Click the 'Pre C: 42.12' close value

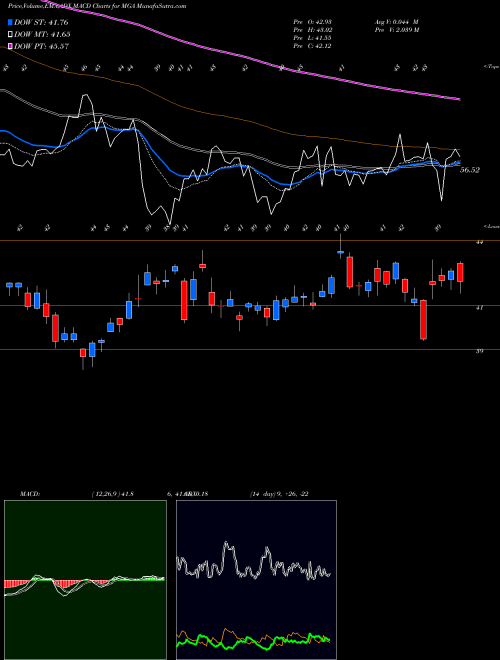312,46
